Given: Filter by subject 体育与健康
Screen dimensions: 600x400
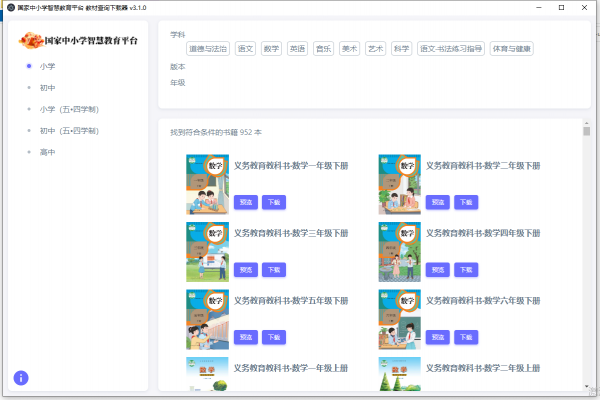Looking at the screenshot, I should (512, 49).
